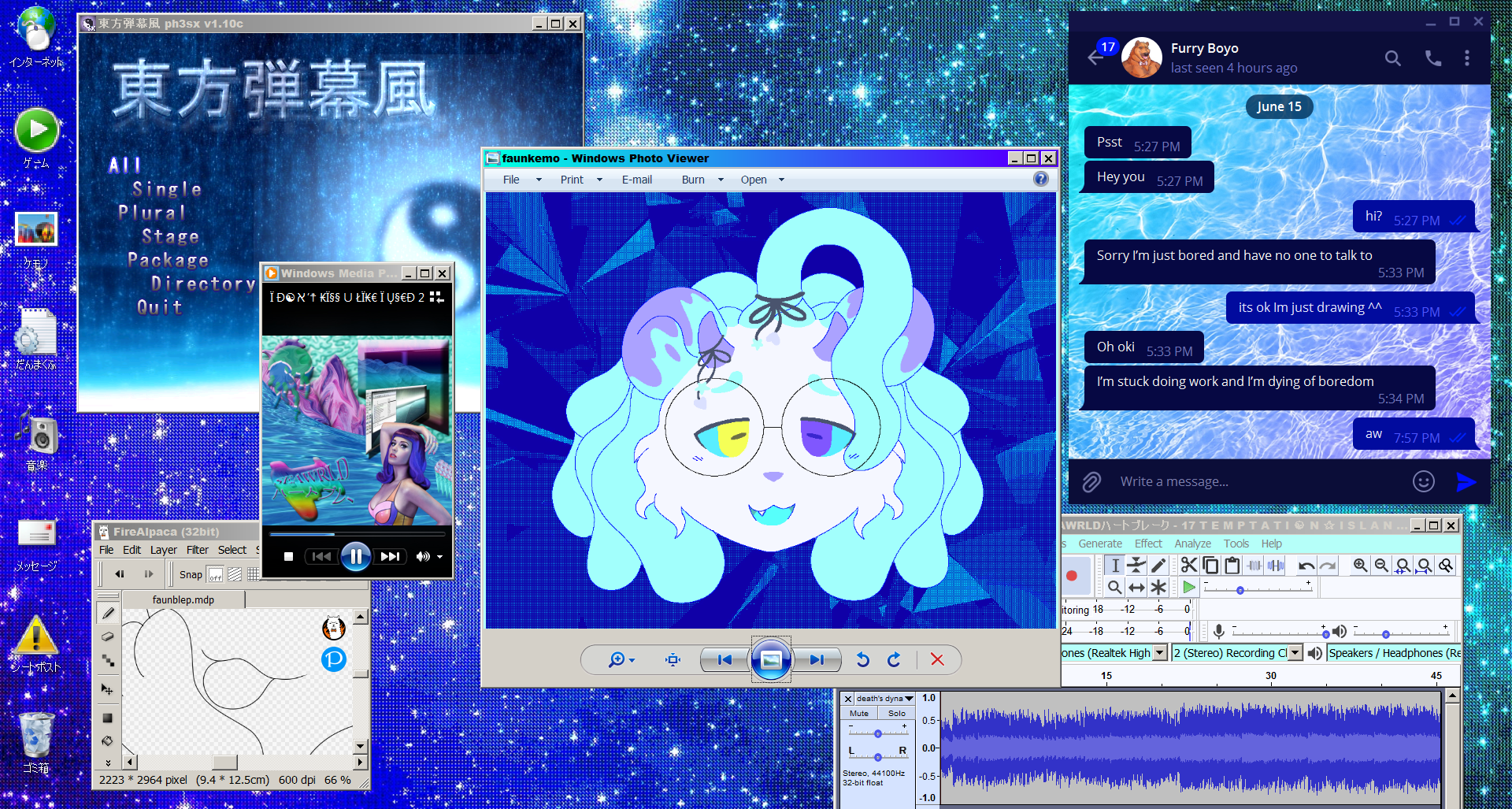Enable parallel-line snap in FireAlpaca

click(235, 574)
